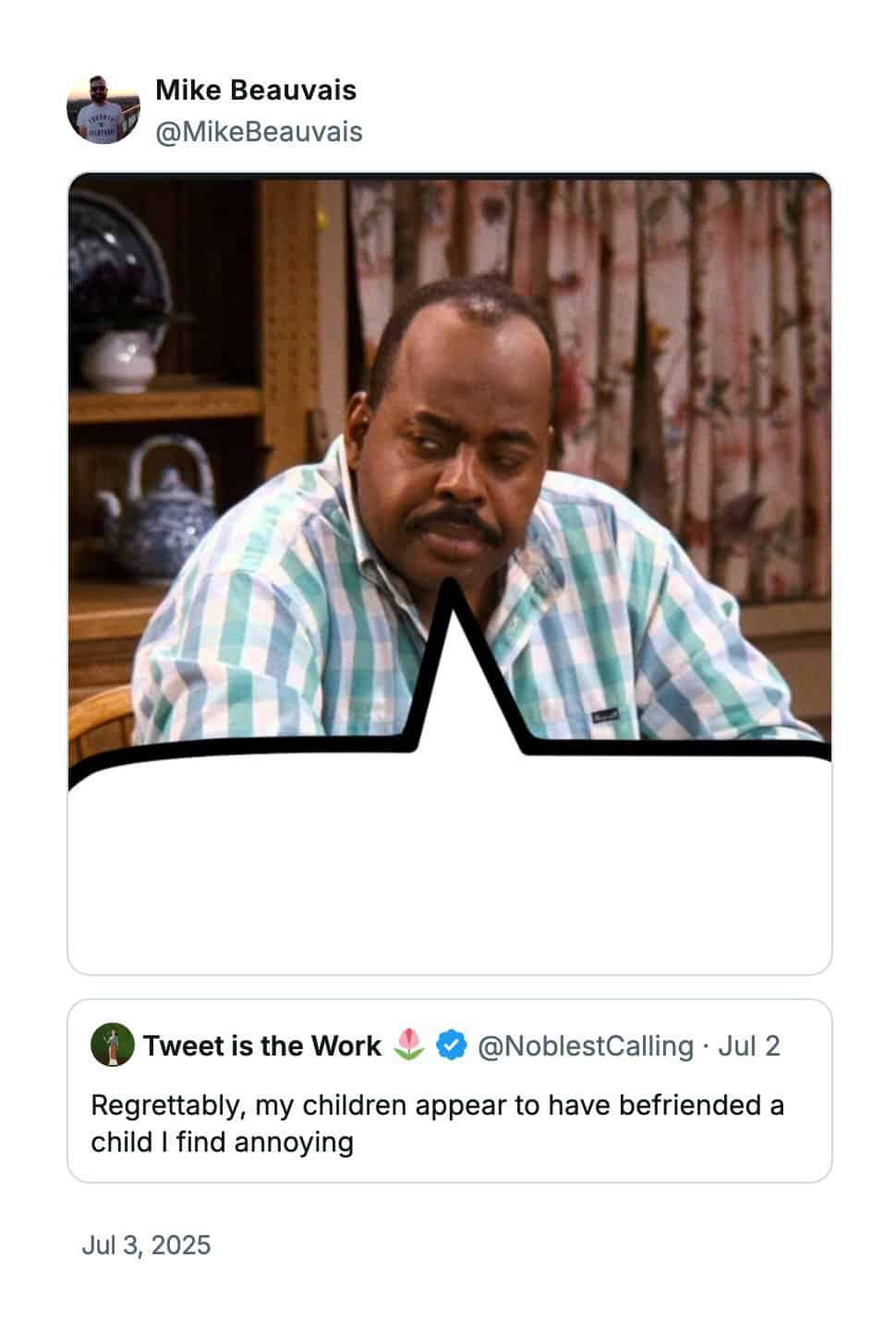Click the Jul 2 quoted tweet date
The image size is (896, 1330).
click(x=749, y=1046)
